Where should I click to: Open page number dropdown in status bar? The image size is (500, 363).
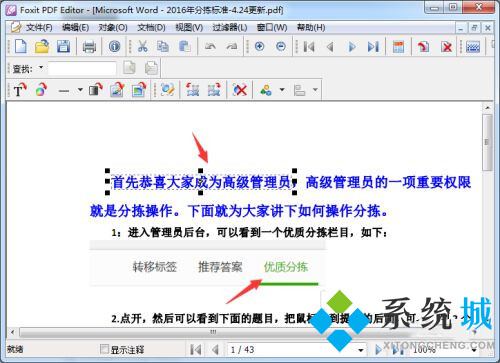(361, 350)
